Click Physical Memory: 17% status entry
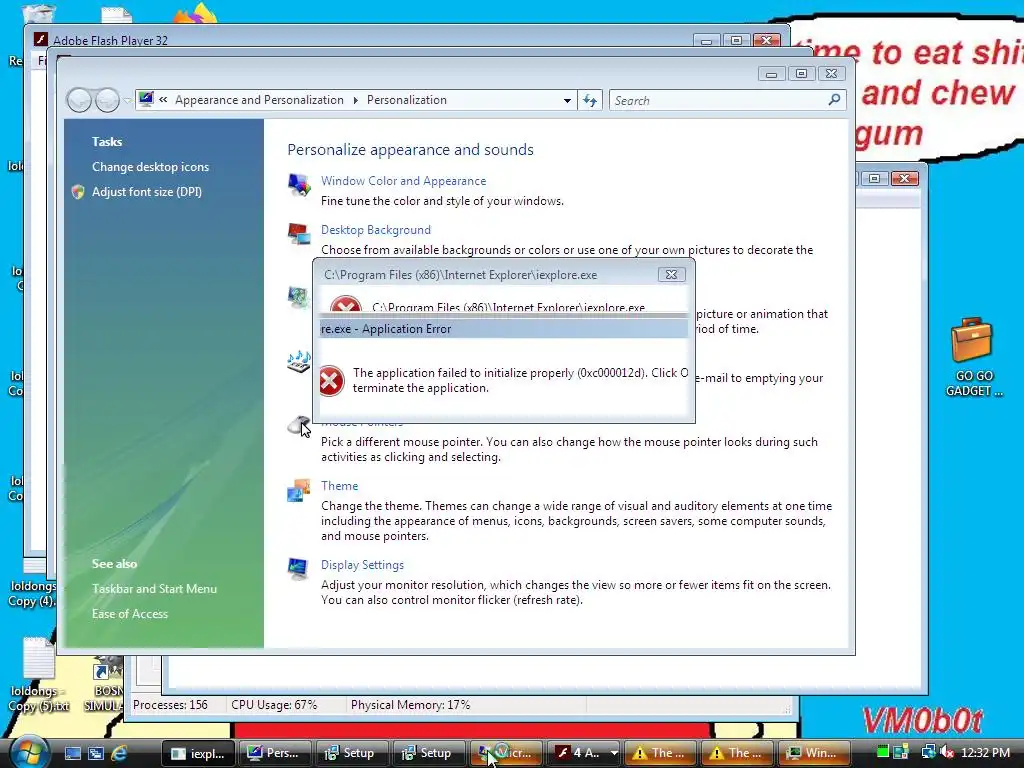 (410, 705)
